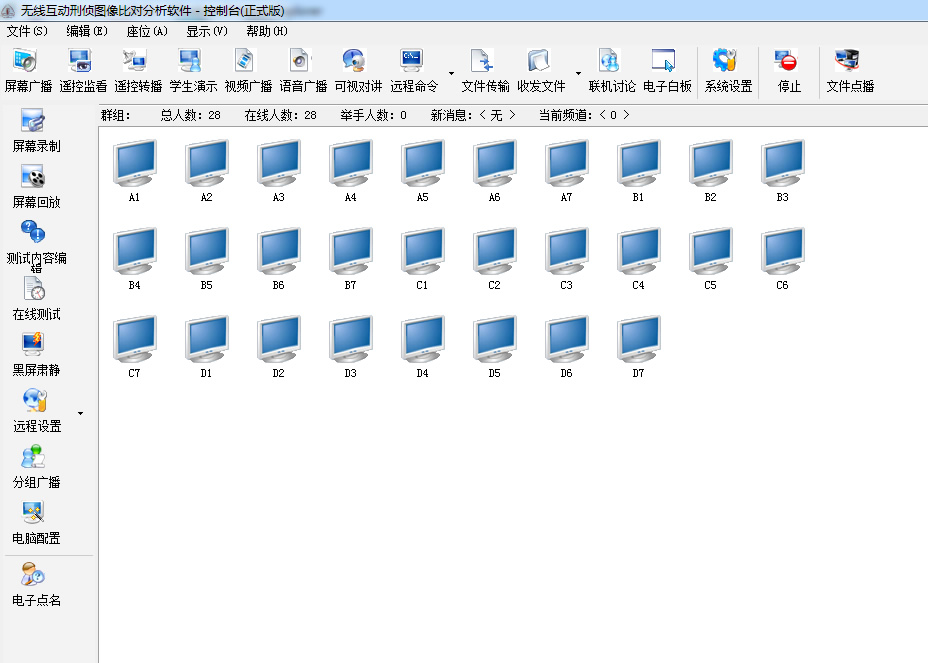This screenshot has height=663, width=928.
Task: Expand dropdown arrow next to 收发文件
Action: [x=578, y=73]
